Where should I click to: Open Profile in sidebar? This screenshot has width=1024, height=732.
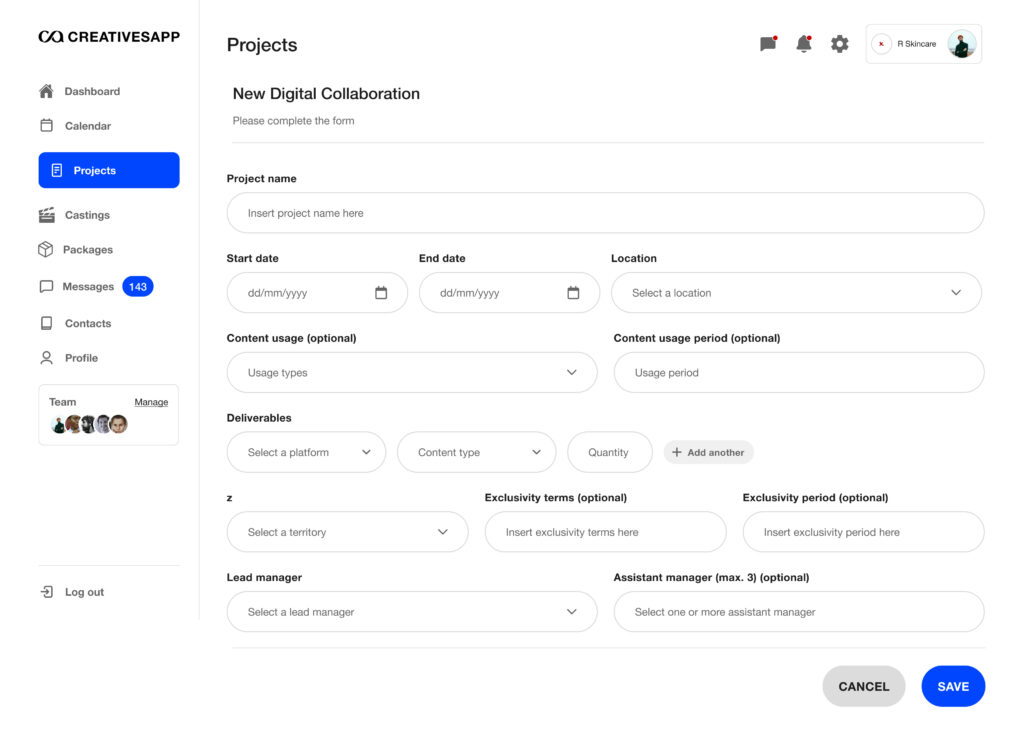[81, 358]
